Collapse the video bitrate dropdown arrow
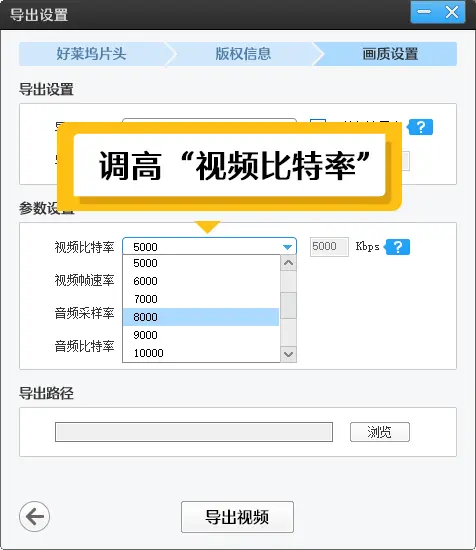 pyautogui.click(x=287, y=247)
